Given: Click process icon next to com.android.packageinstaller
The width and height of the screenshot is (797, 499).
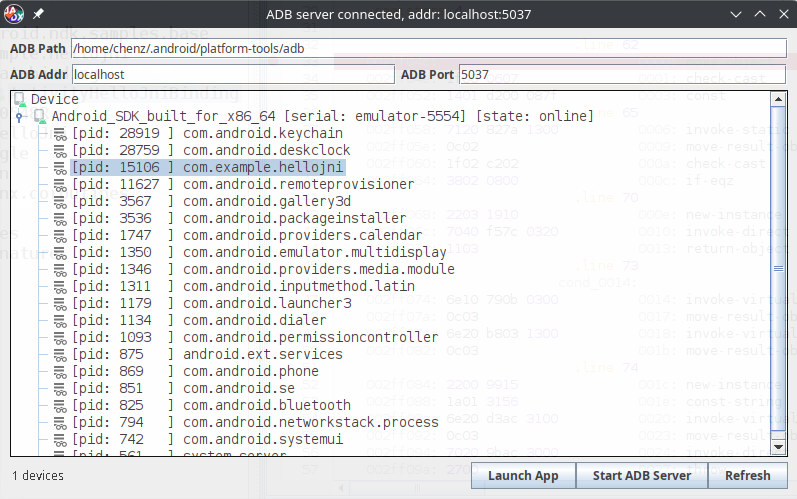Looking at the screenshot, I should (60, 219).
